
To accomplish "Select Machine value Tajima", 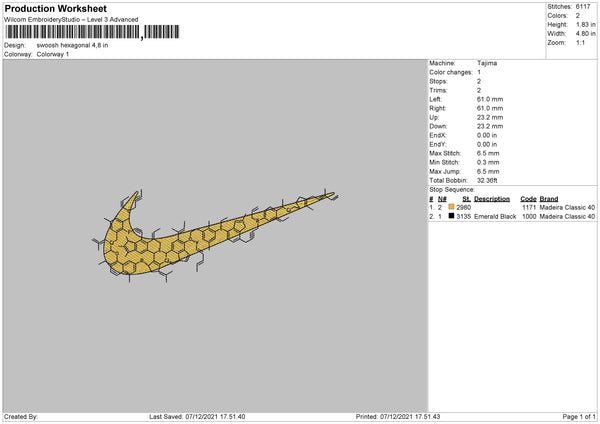I will tap(487, 63).
